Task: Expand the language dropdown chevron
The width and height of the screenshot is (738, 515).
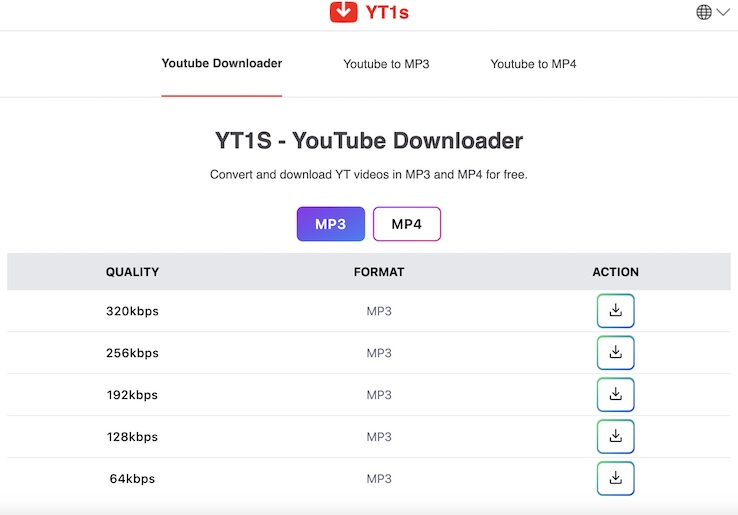Action: coord(723,12)
